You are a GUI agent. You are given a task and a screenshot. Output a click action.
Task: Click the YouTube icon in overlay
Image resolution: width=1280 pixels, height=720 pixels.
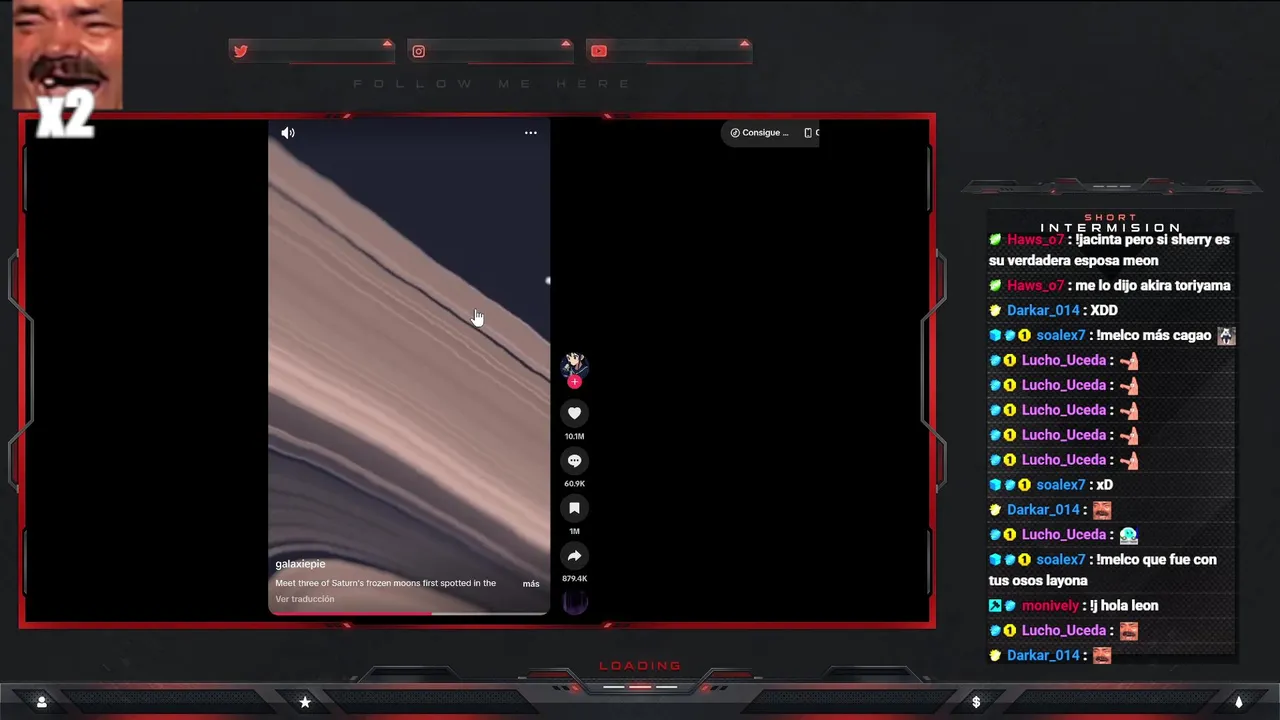(x=598, y=51)
